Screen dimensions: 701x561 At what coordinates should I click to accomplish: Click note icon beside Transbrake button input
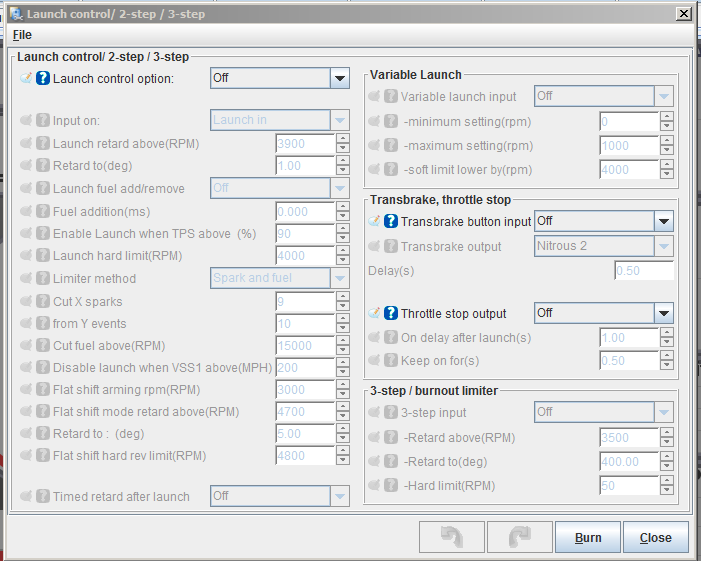374,221
